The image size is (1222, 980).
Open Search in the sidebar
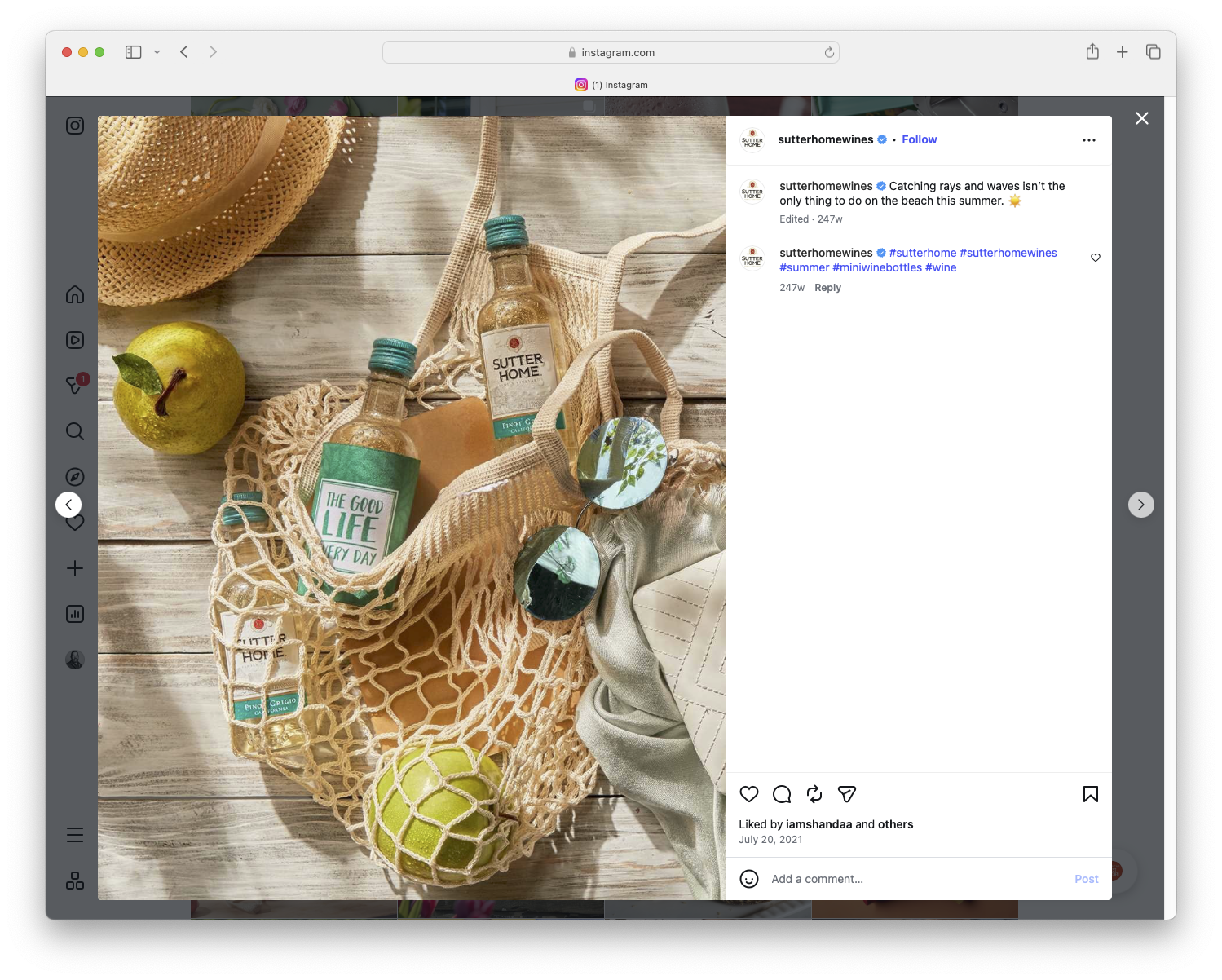(75, 431)
